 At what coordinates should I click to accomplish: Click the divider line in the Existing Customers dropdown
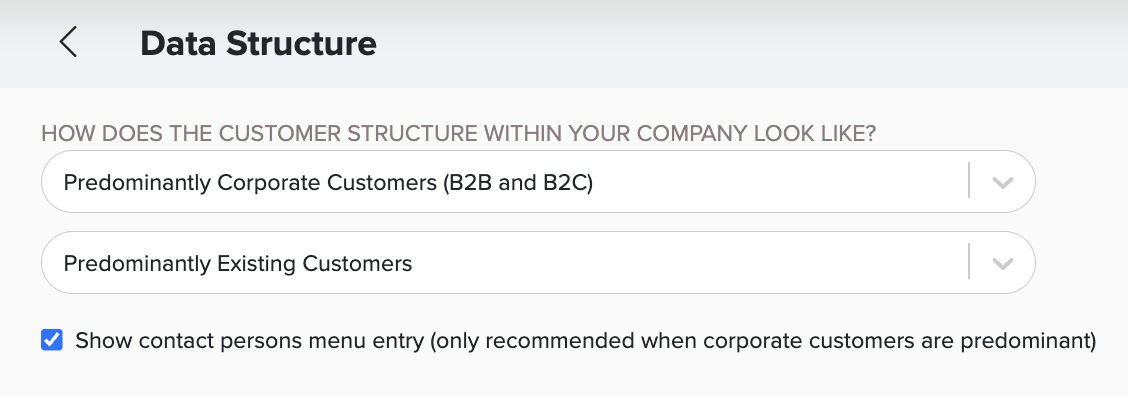point(969,261)
